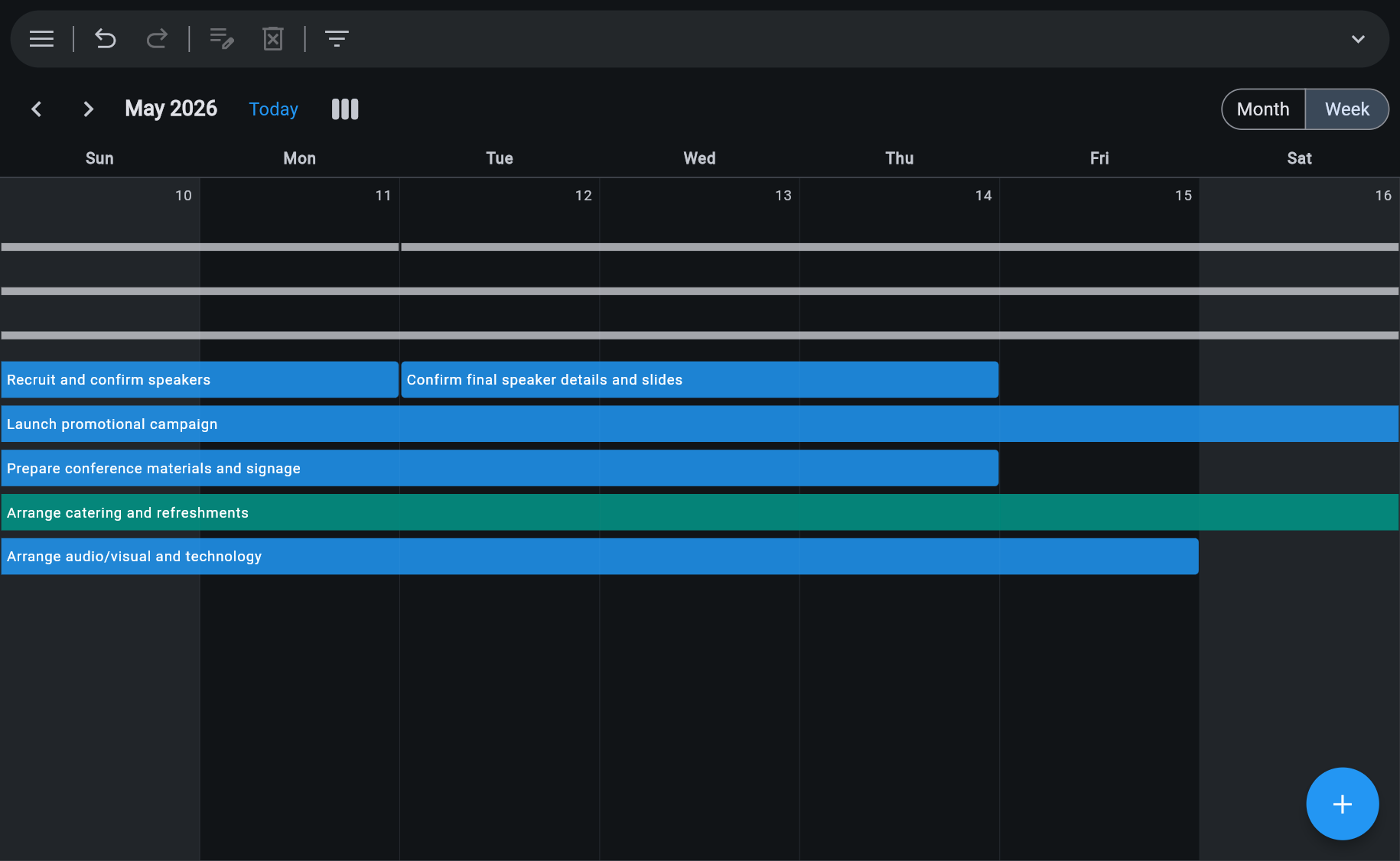Navigate to the previous week with the back arrow
Viewport: 1400px width, 861px height.
coord(37,109)
